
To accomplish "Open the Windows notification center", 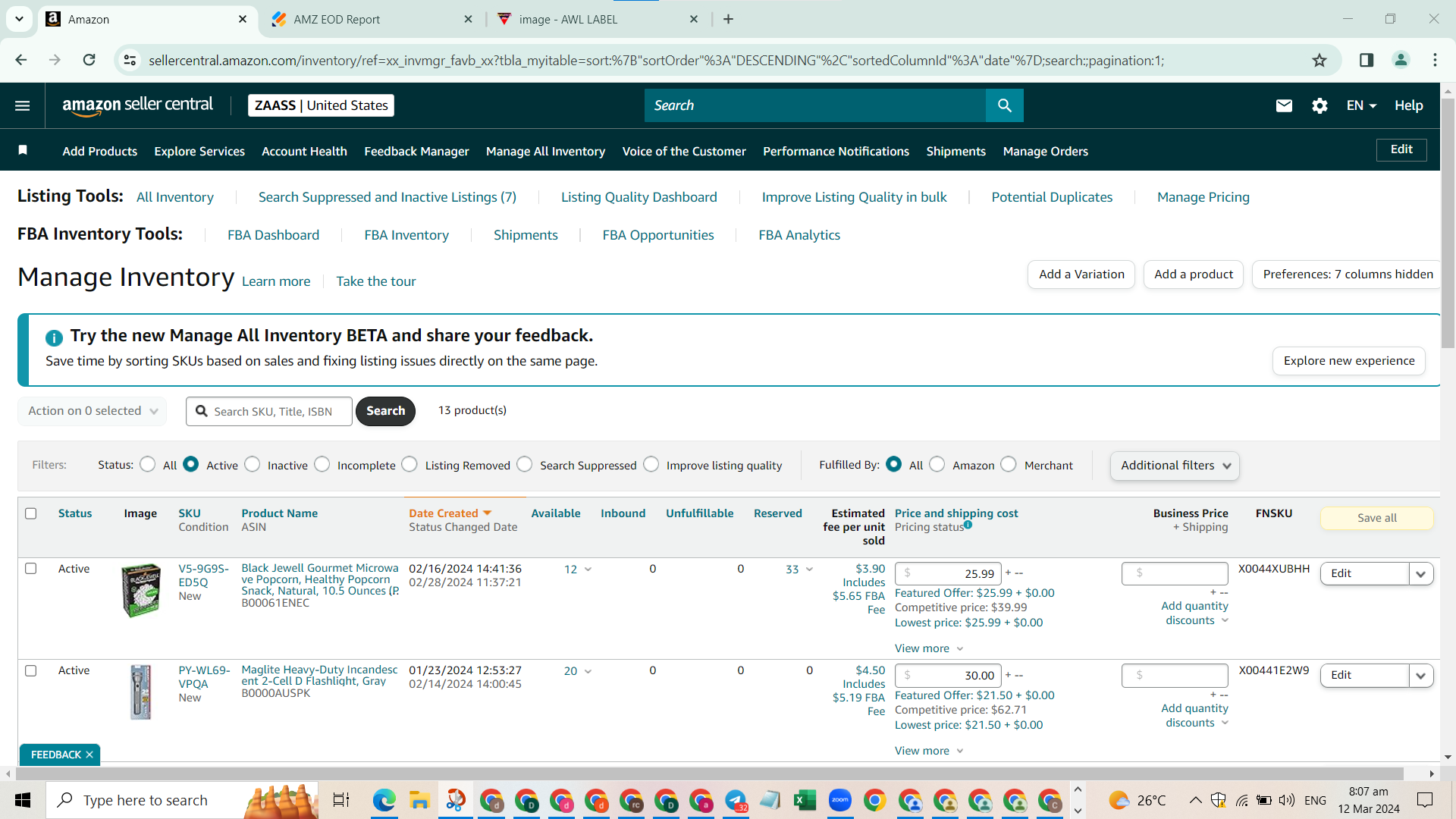I will pos(1425,800).
